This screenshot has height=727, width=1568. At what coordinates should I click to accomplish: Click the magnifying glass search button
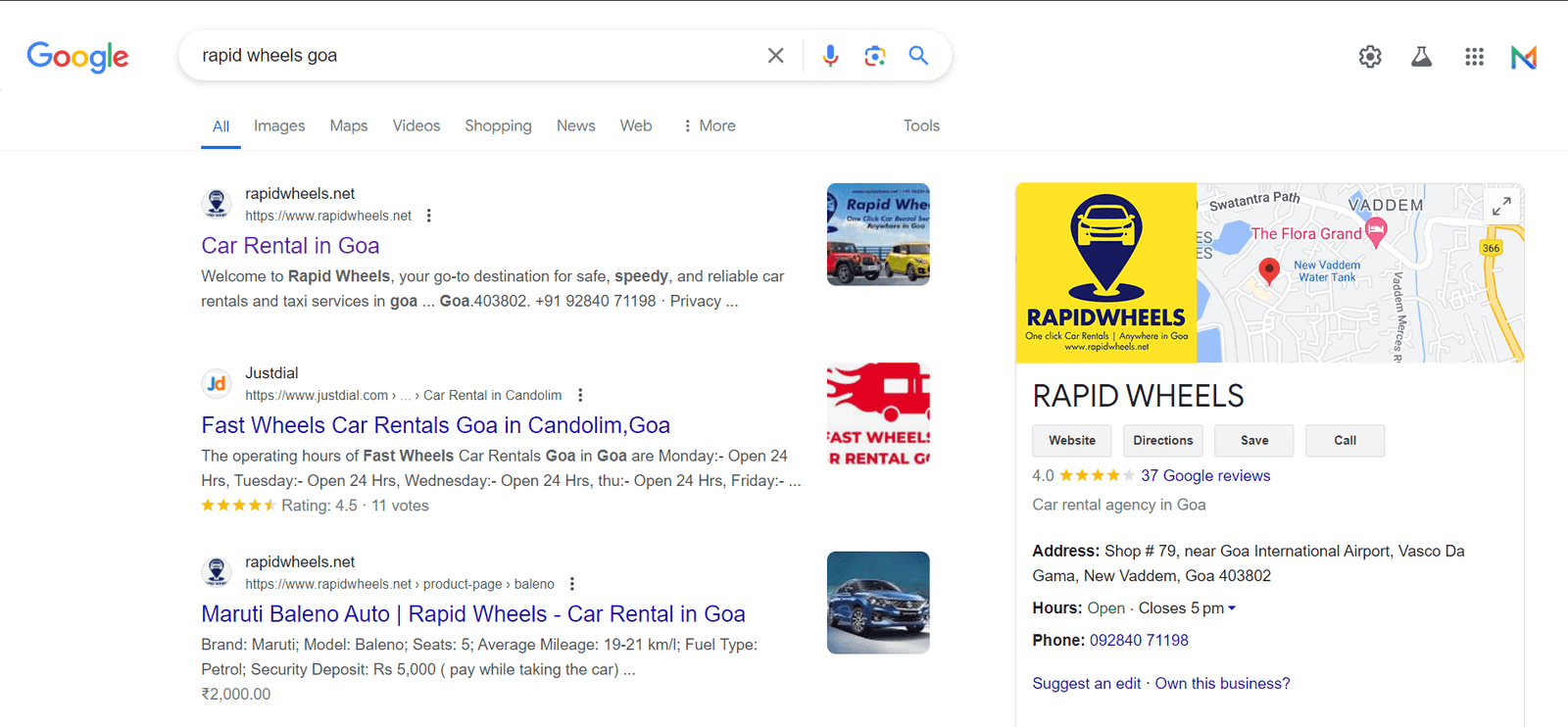[918, 55]
